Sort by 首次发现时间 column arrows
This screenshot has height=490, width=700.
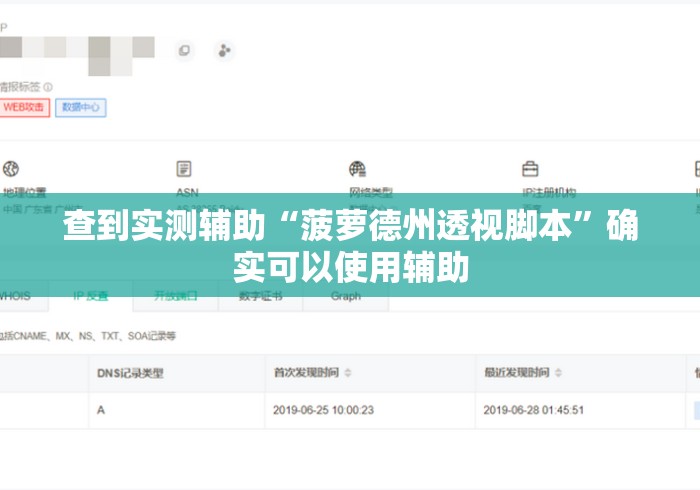pyautogui.click(x=348, y=373)
